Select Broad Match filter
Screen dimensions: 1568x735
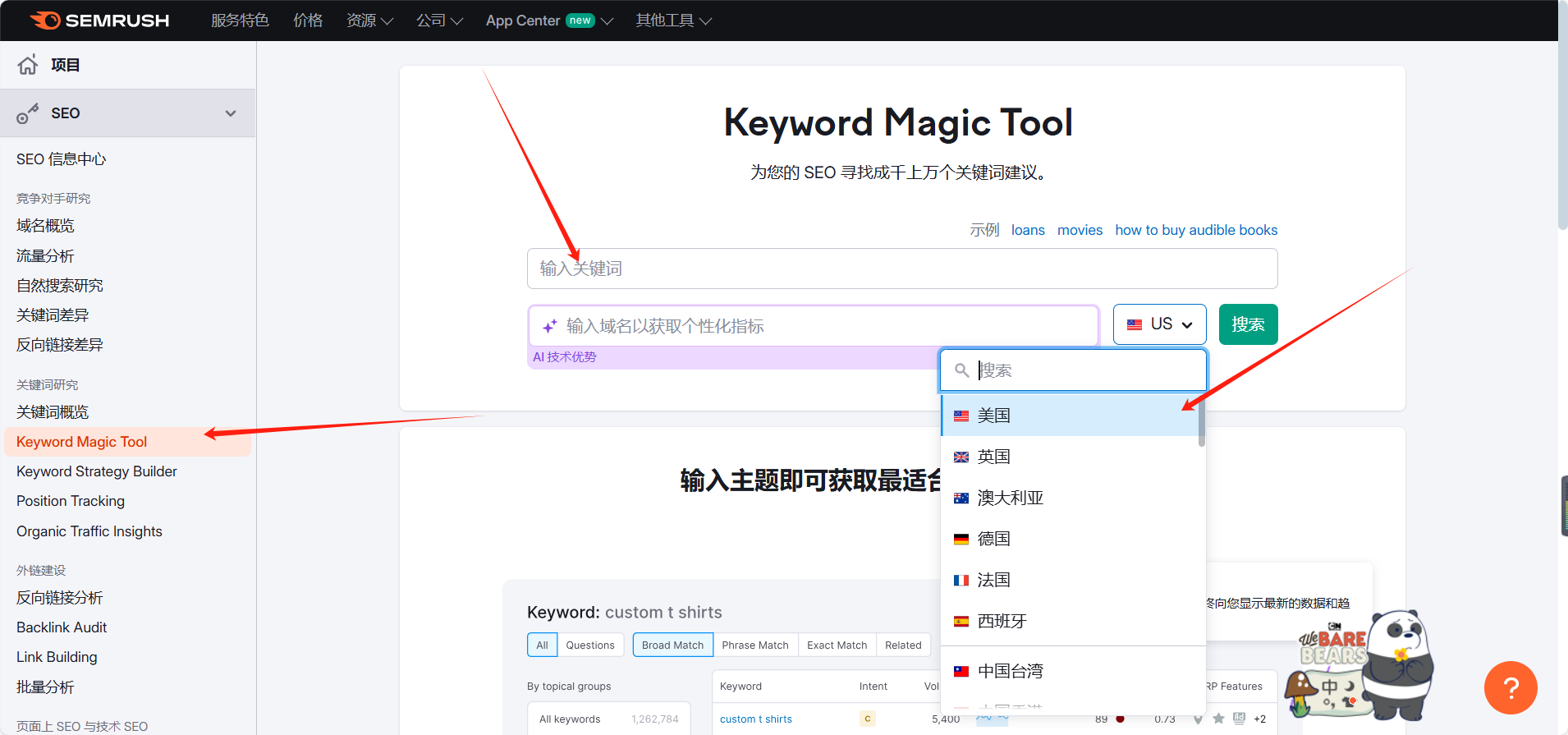pos(672,645)
